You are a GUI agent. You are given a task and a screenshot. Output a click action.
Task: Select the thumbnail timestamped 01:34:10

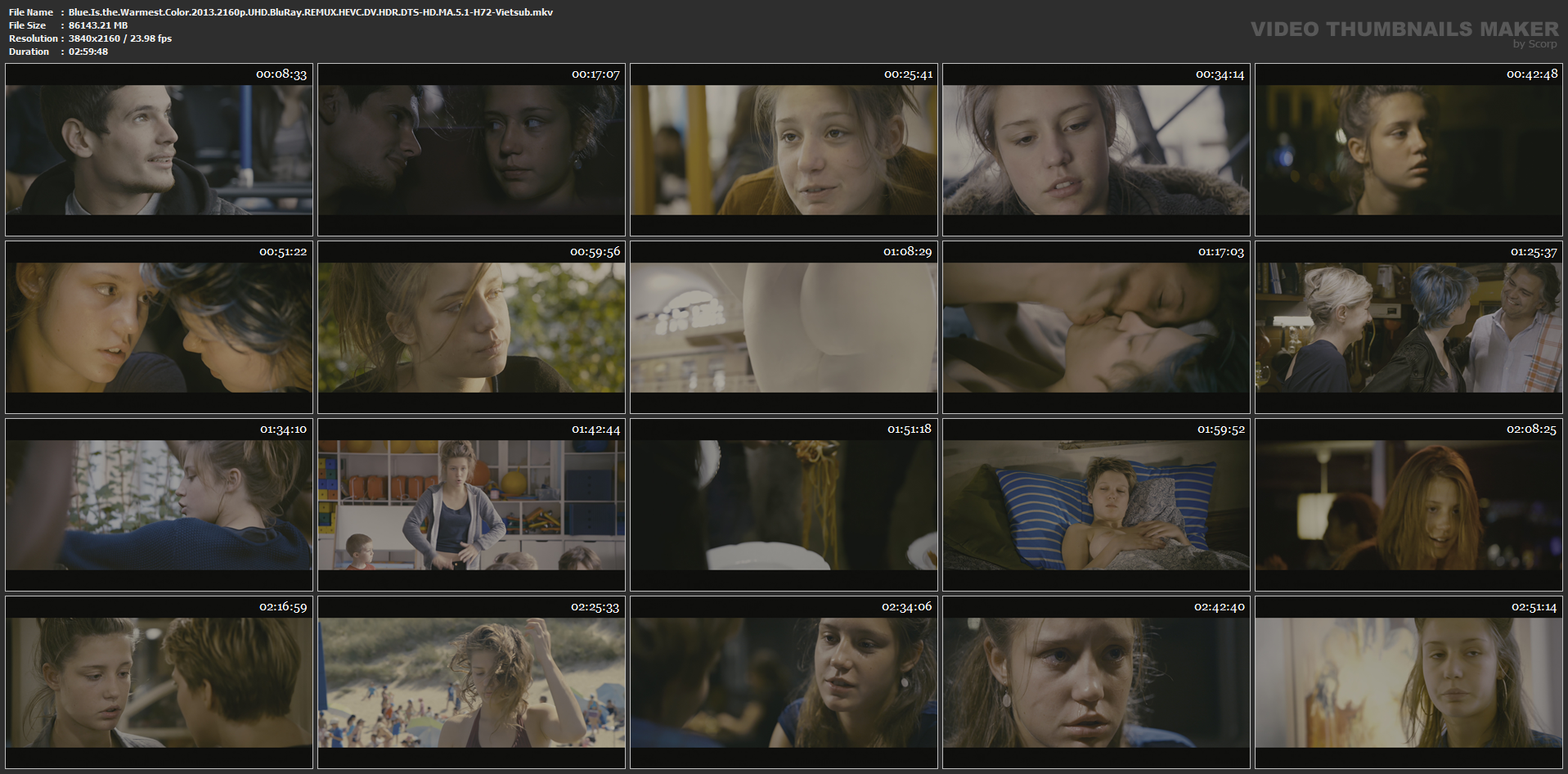click(x=159, y=505)
